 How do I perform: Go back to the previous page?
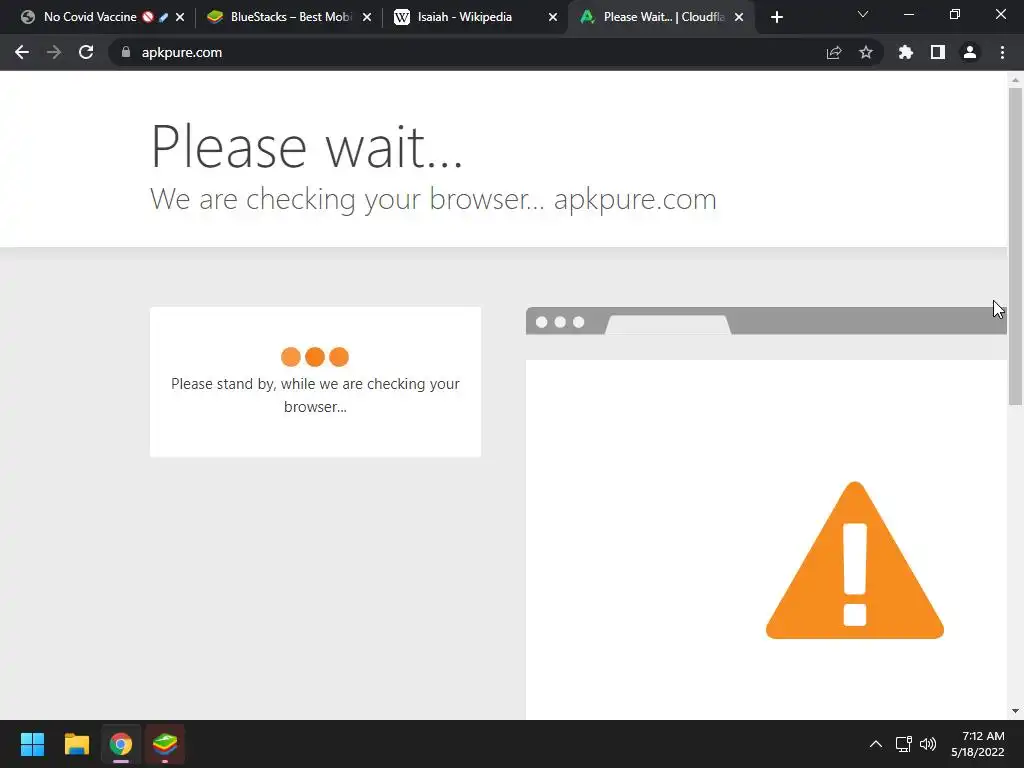point(22,52)
